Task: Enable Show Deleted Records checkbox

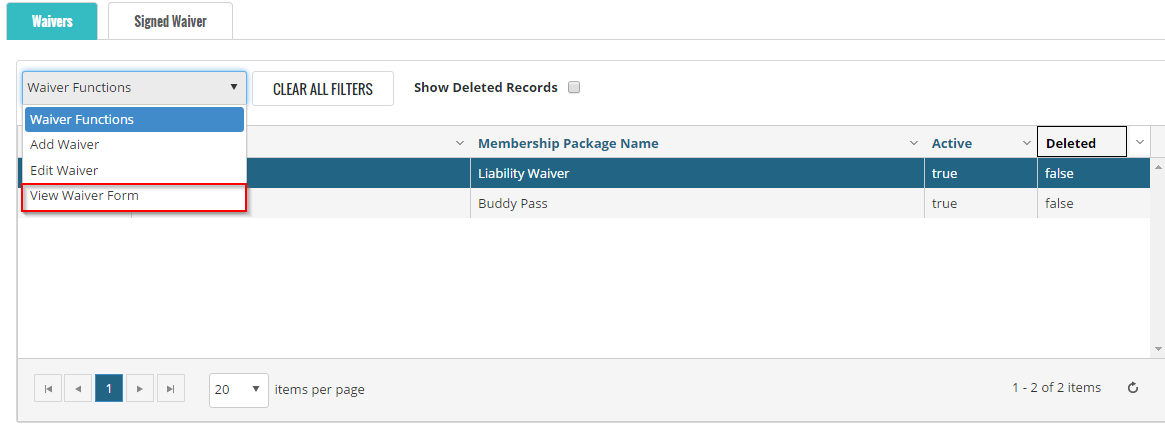Action: 574,87
